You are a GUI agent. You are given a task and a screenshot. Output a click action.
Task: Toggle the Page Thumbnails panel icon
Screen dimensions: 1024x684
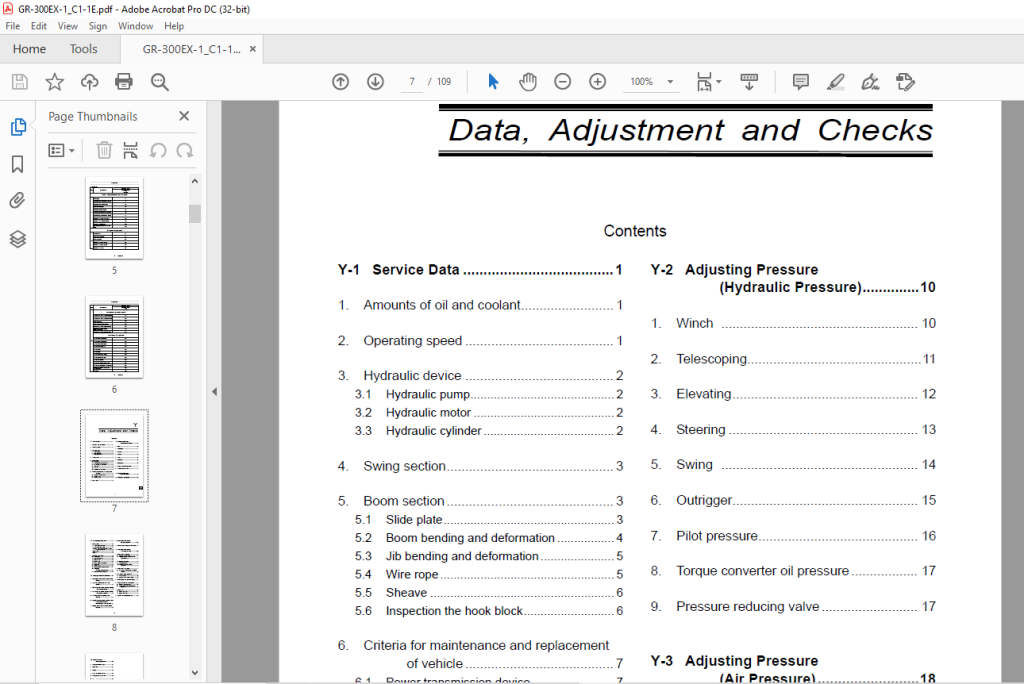tap(18, 127)
